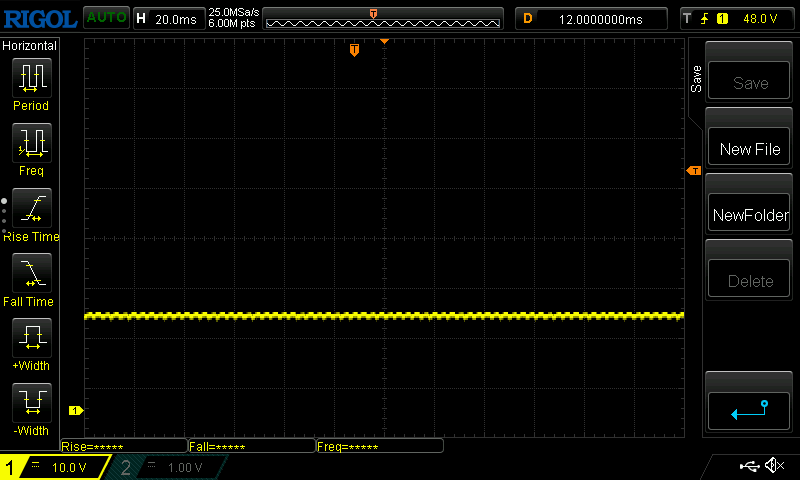The height and width of the screenshot is (480, 800).
Task: Click the delay 12.0000000ms field
Action: pyautogui.click(x=591, y=19)
